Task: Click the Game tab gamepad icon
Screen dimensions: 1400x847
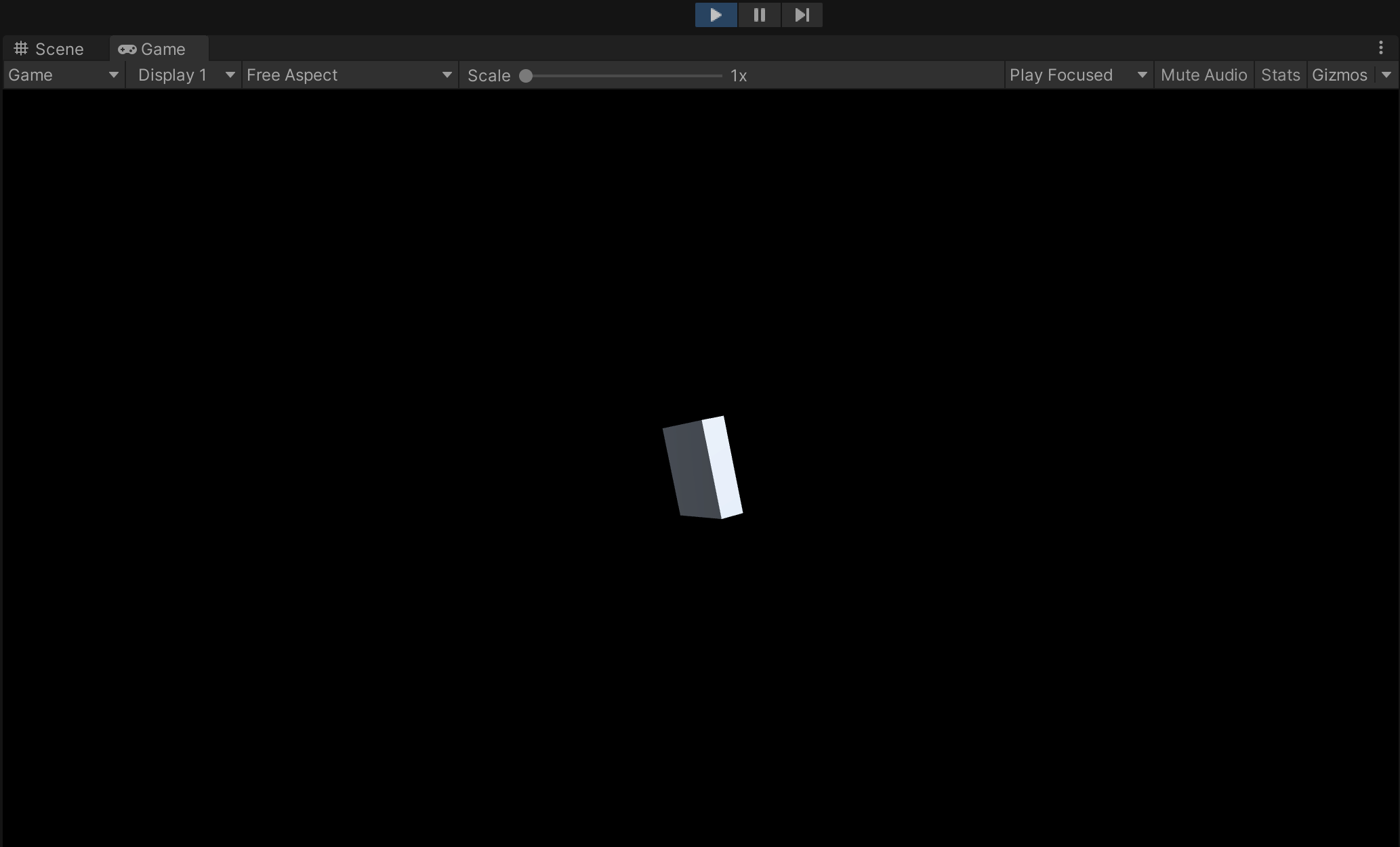Action: click(x=127, y=49)
